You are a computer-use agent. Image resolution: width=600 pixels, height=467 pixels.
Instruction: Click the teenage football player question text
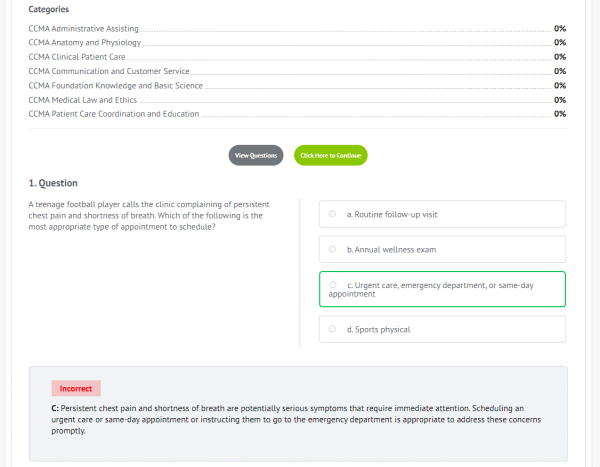tap(149, 215)
